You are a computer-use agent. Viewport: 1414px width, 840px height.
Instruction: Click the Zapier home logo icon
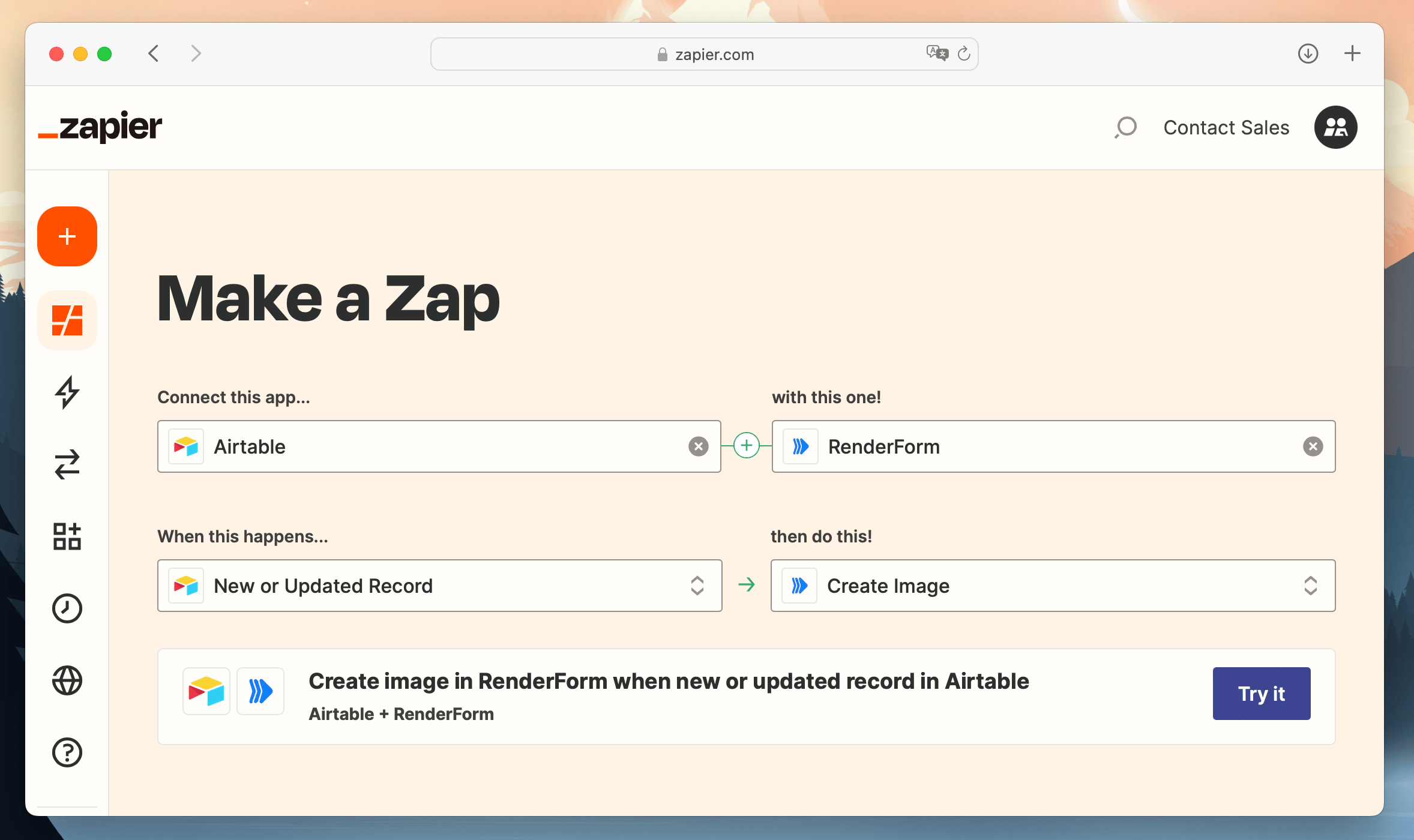tap(100, 127)
